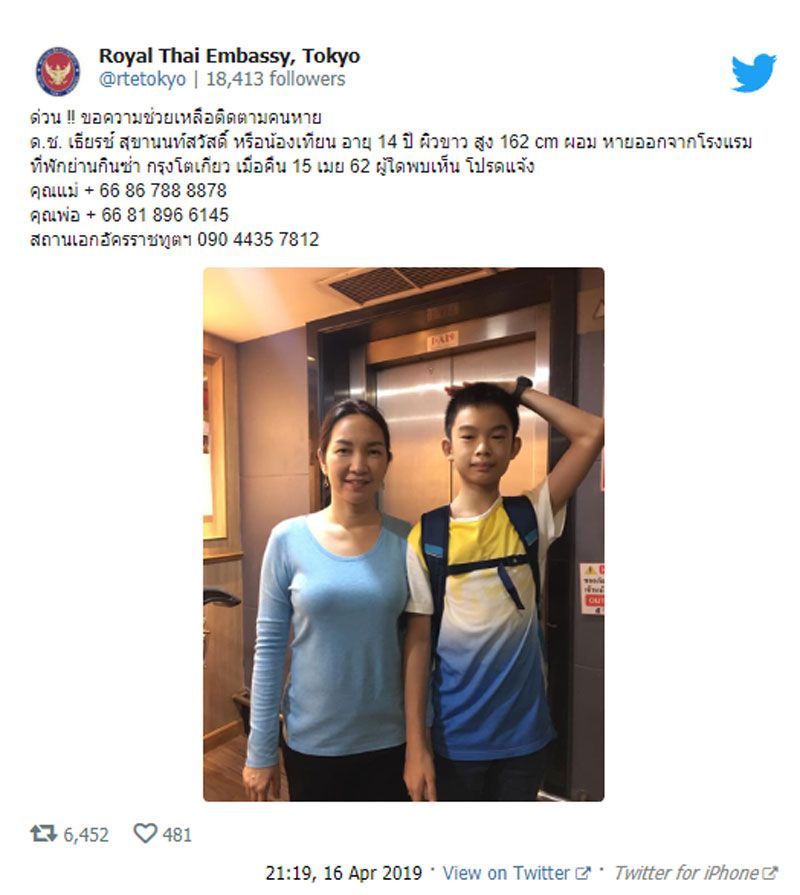This screenshot has height=895, width=800.
Task: Click the father's phone number +66 81 896 6145
Action: [157, 215]
